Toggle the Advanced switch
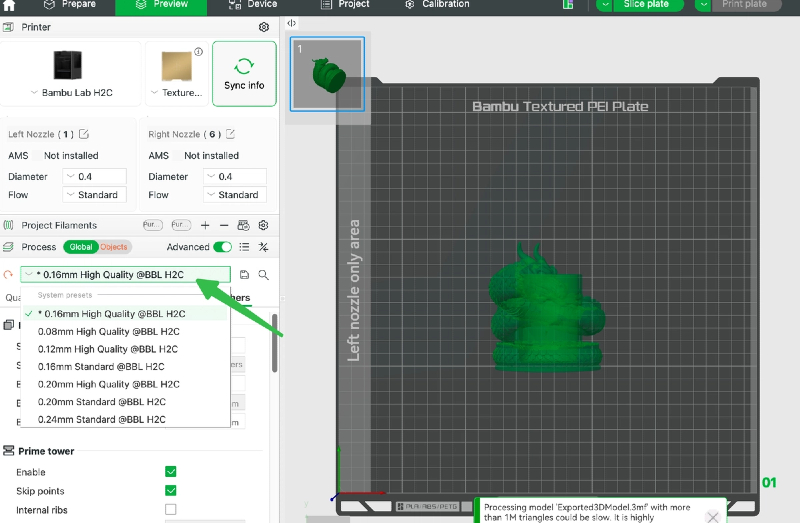800x523 pixels. click(222, 247)
